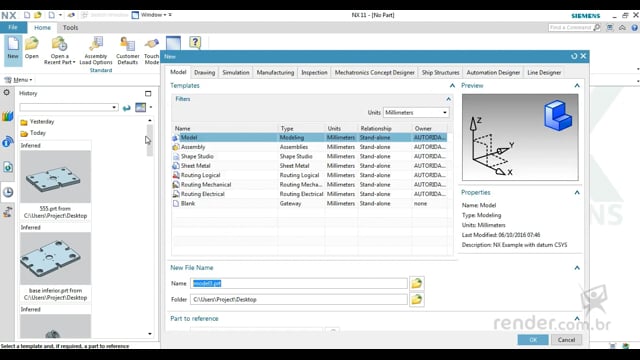
Task: Open Customer Defaults
Action: tap(127, 50)
